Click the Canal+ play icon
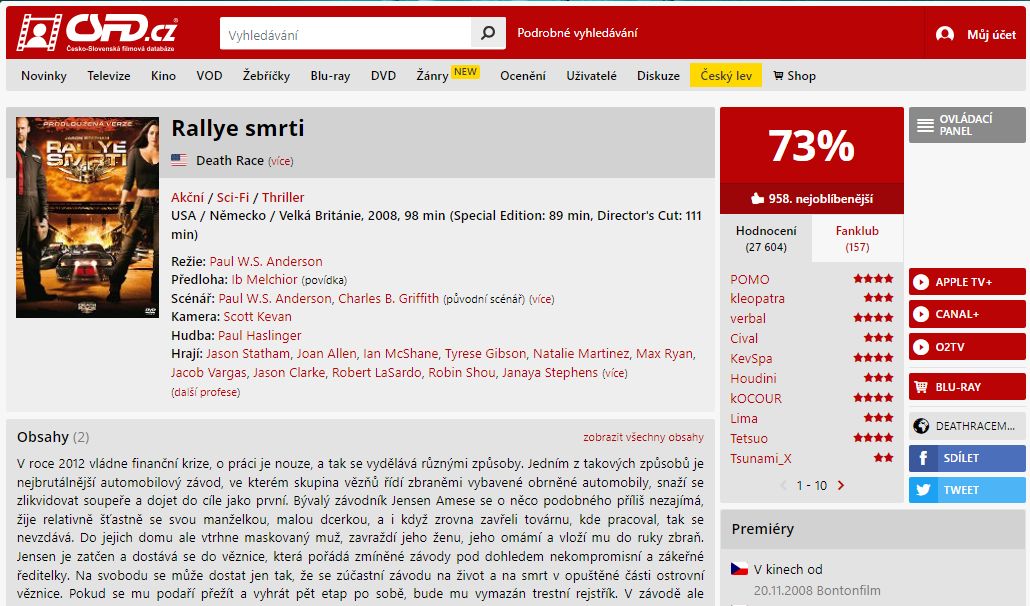 pos(921,314)
